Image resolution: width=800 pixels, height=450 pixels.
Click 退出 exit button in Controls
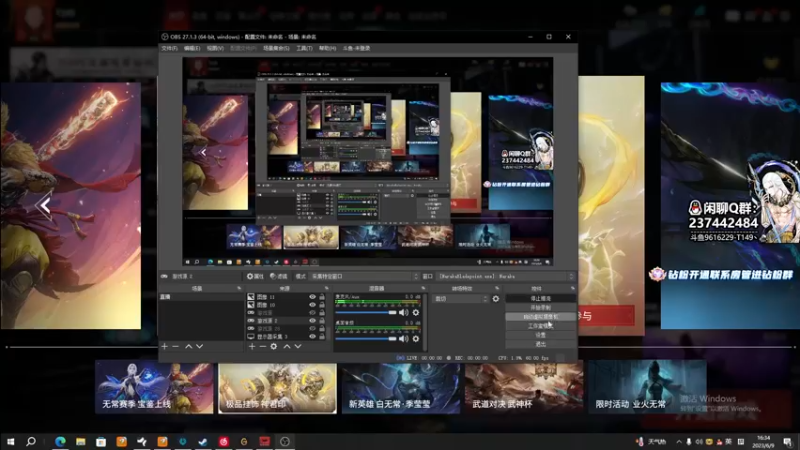click(x=540, y=344)
